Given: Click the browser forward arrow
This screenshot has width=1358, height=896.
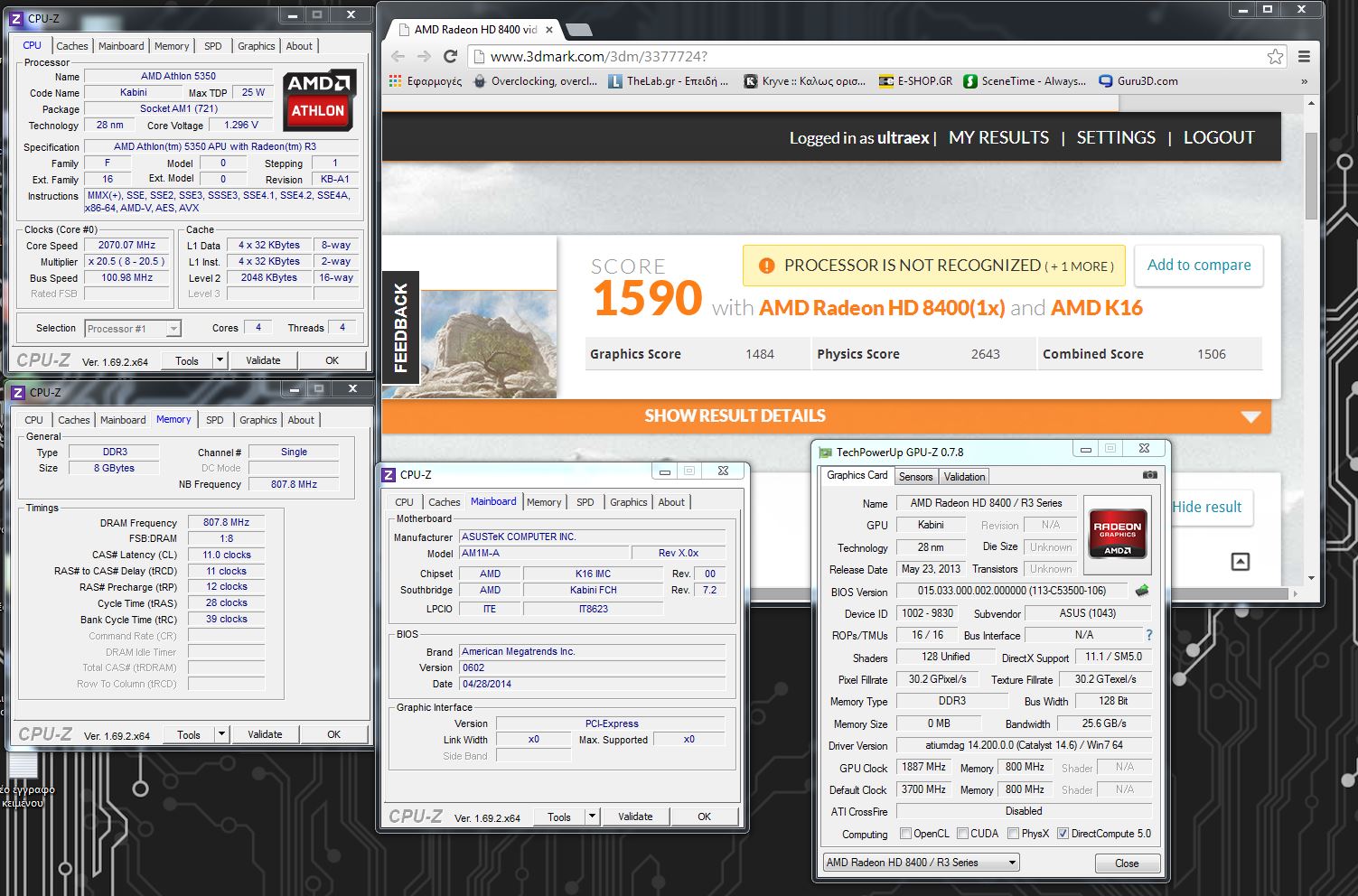Looking at the screenshot, I should [x=424, y=56].
